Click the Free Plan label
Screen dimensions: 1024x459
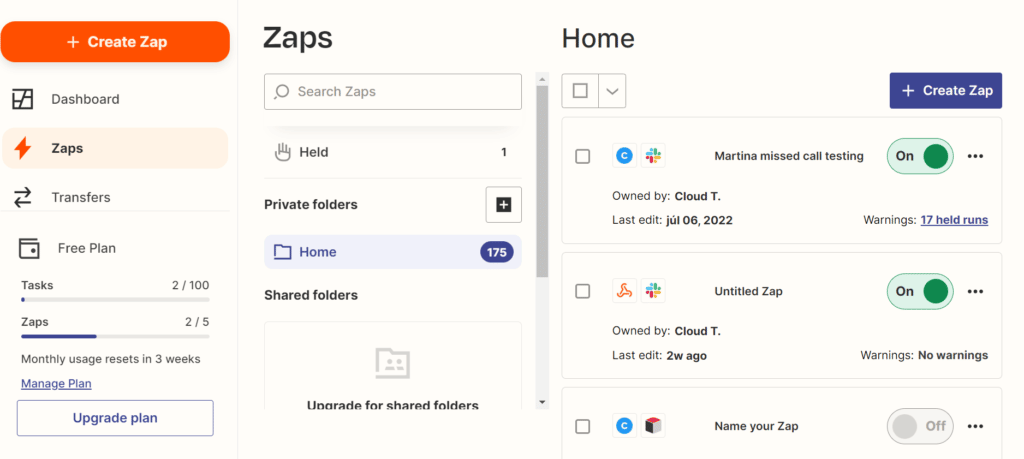[87, 248]
